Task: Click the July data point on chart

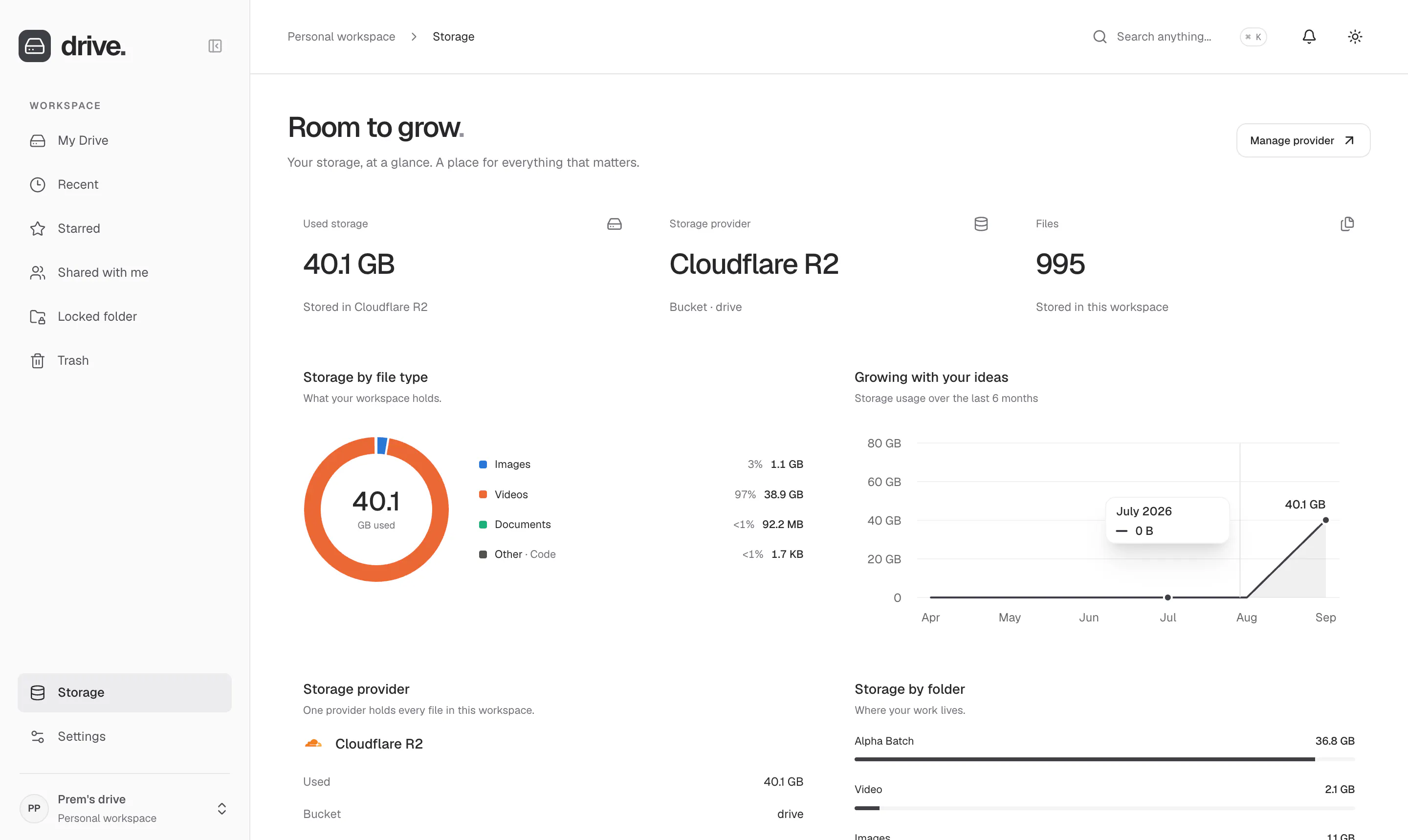Action: (x=1167, y=597)
